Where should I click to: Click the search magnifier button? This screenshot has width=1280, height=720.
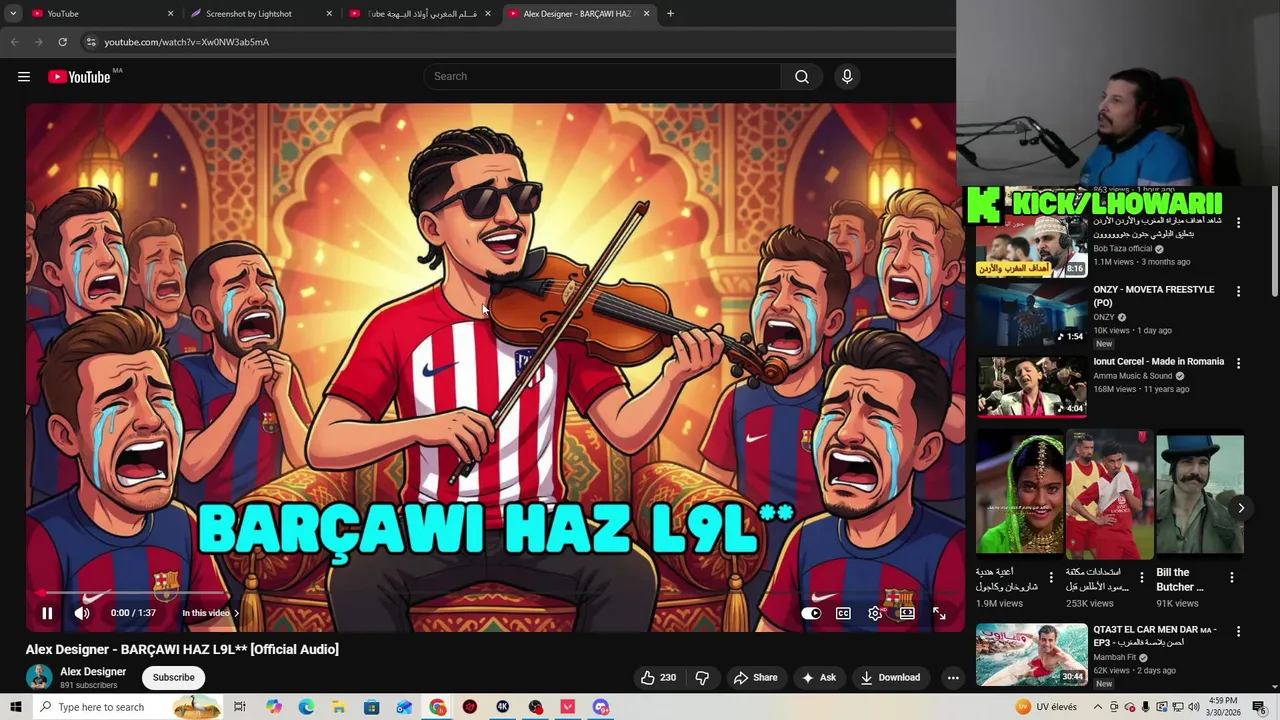(802, 77)
